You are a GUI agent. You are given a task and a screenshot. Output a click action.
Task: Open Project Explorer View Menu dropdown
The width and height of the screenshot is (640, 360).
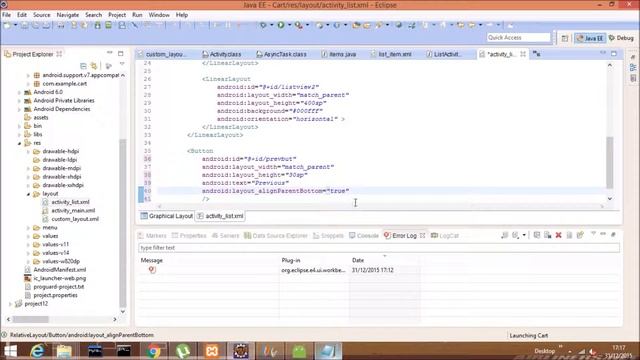122,65
